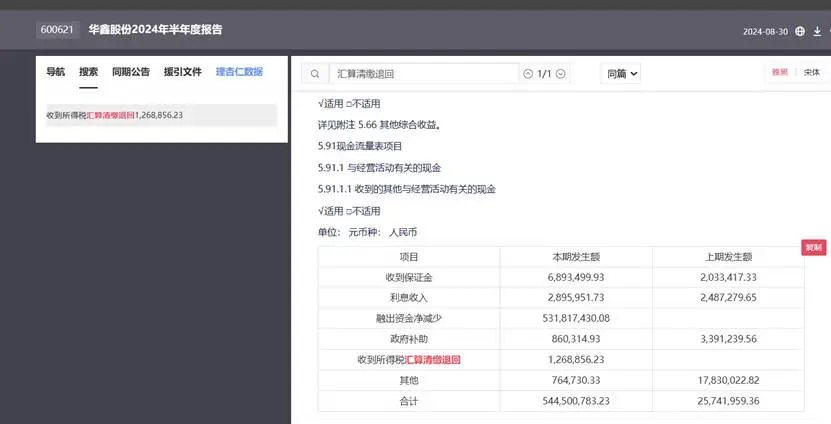Open search result 收到所得税汇算清缴退回1,268,856.23
Image resolution: width=831 pixels, height=424 pixels.
(162, 115)
